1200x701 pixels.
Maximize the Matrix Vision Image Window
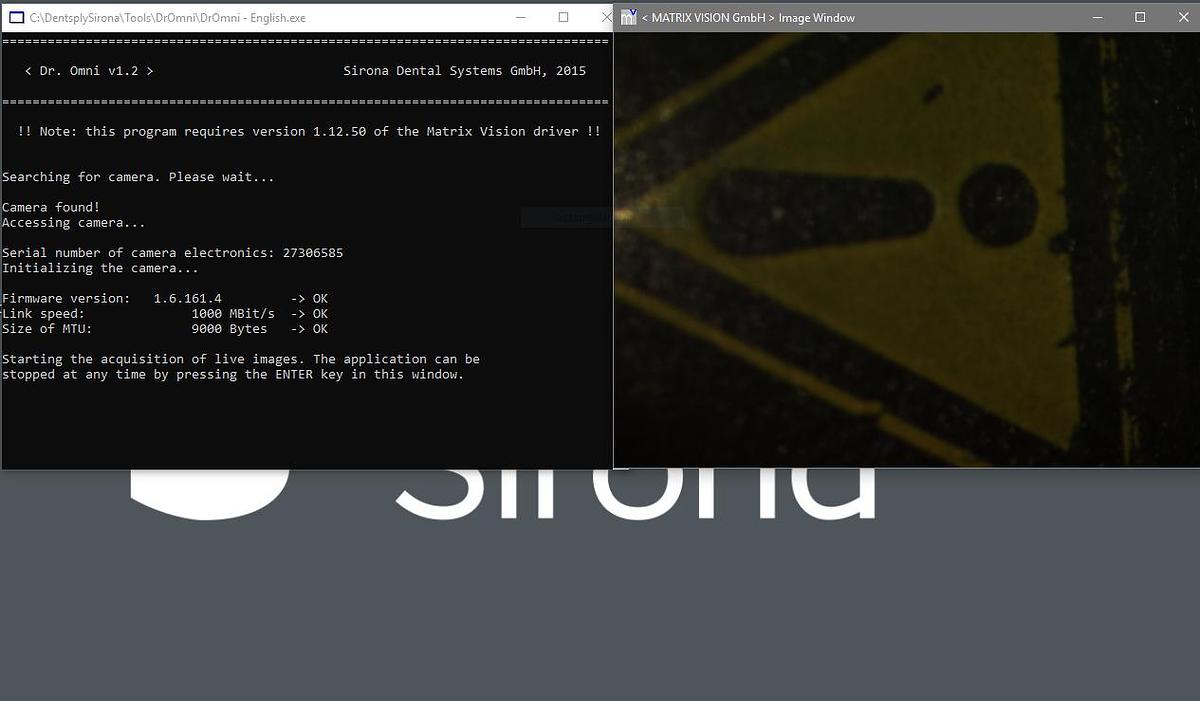tap(1140, 17)
